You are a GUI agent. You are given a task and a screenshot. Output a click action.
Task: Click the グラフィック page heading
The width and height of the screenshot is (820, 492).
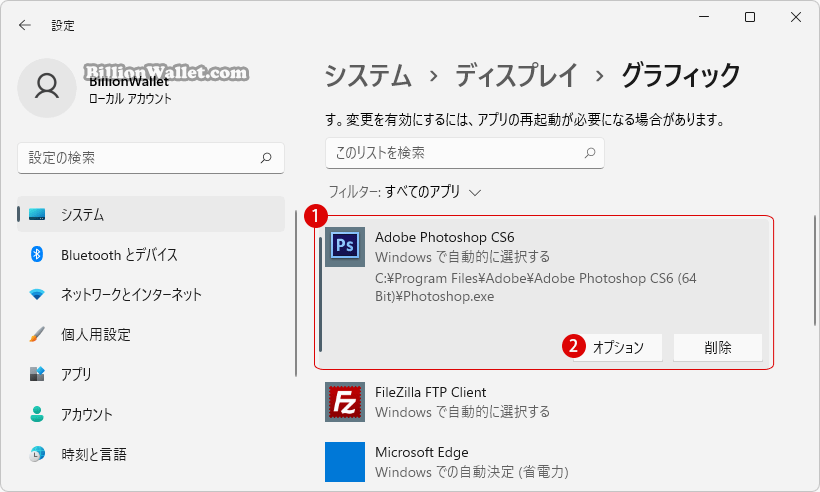(x=681, y=75)
